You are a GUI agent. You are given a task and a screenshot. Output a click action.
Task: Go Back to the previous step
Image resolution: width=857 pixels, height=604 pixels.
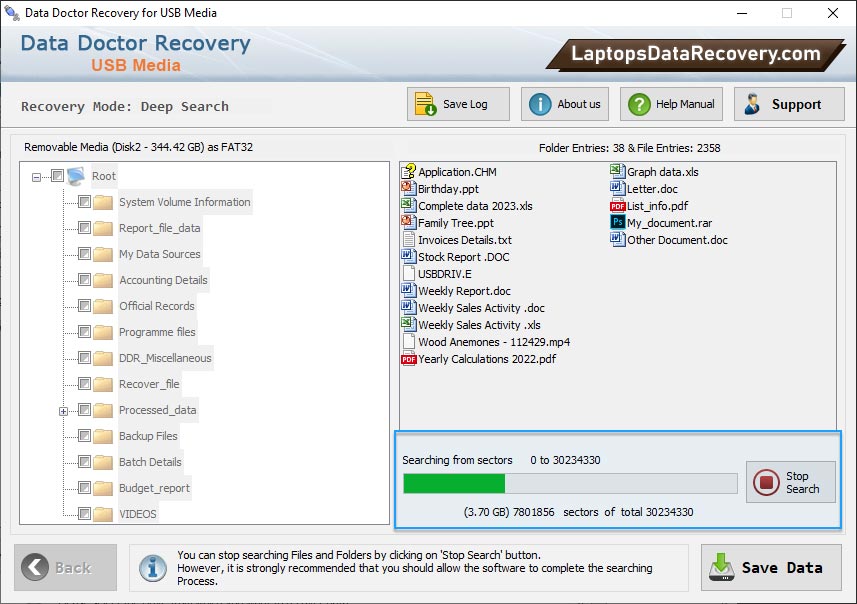pos(66,567)
